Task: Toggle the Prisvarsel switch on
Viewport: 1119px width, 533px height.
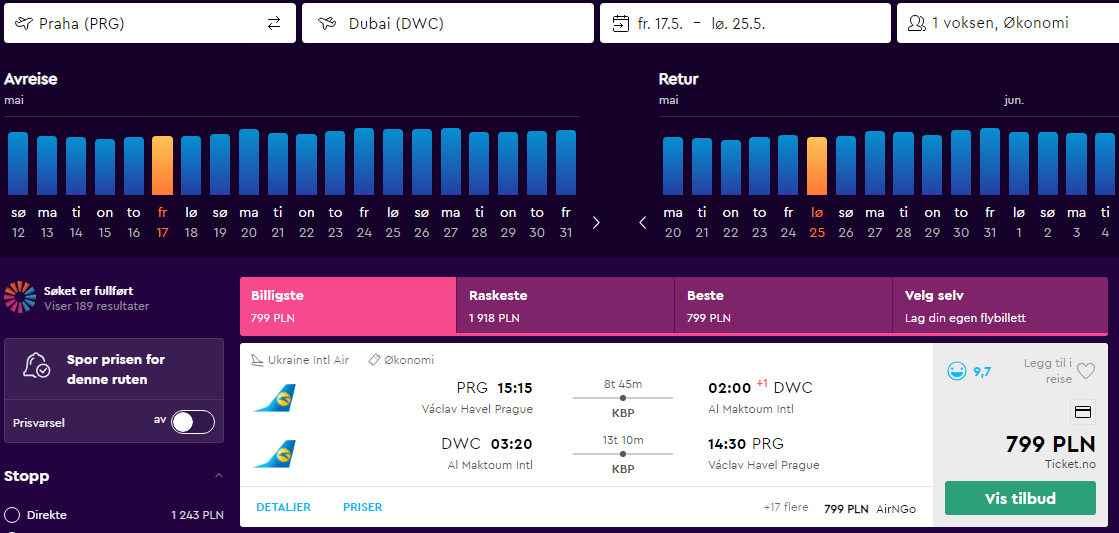Action: click(x=193, y=422)
